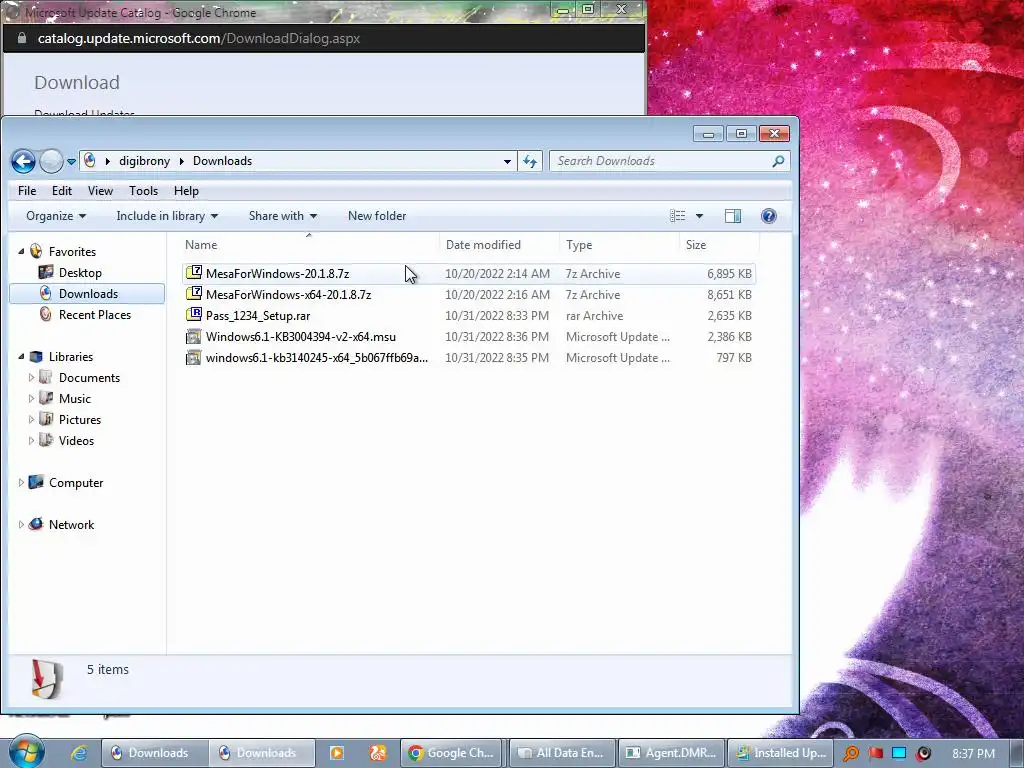1024x768 pixels.
Task: Click the Chrome address bar URL
Action: click(x=199, y=39)
